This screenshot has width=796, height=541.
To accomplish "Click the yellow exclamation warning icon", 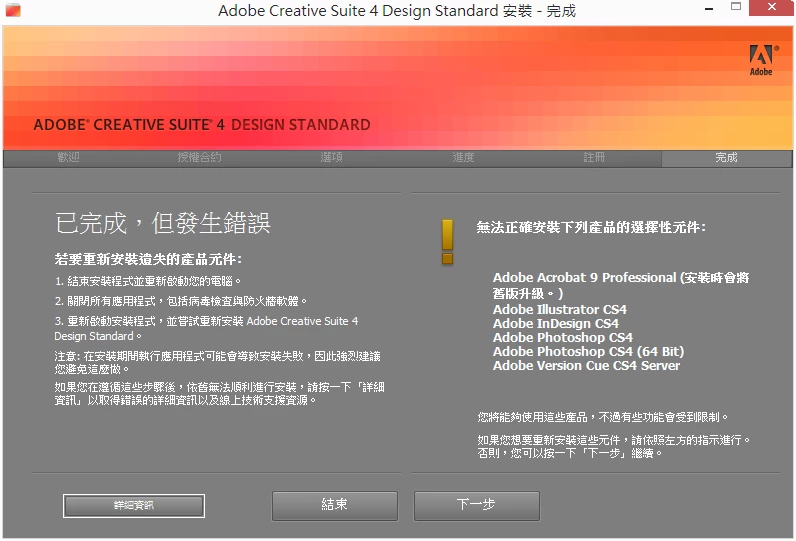I will [447, 242].
